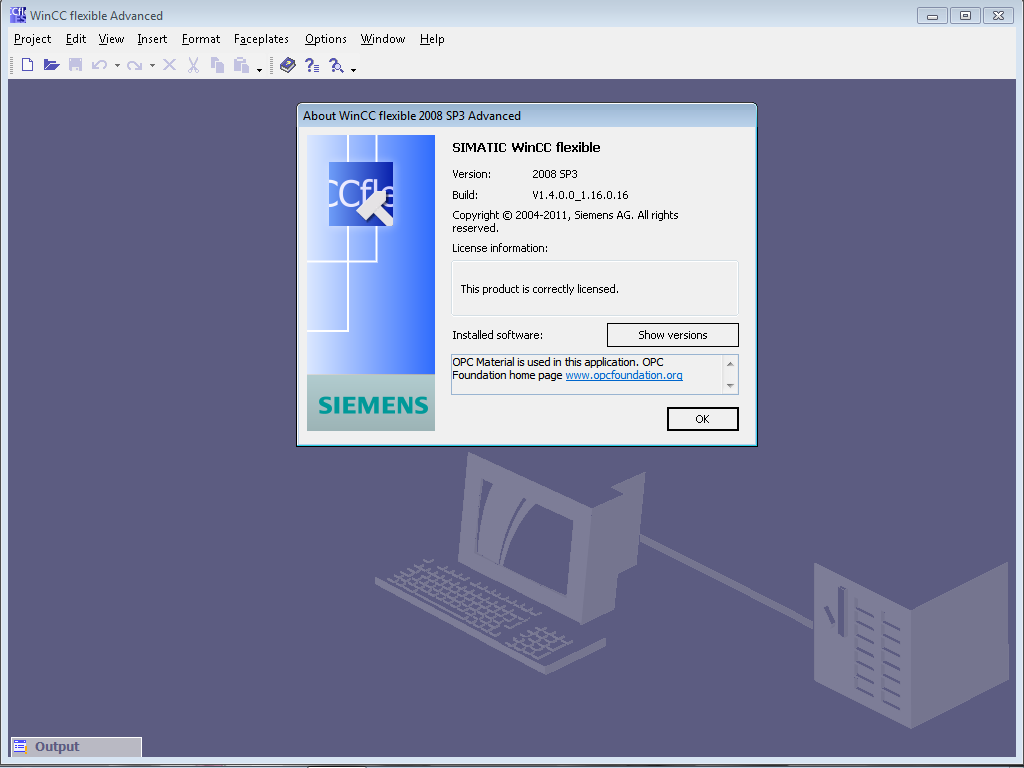This screenshot has width=1024, height=768.
Task: Open an existing project from the toolbar
Action: 51,64
